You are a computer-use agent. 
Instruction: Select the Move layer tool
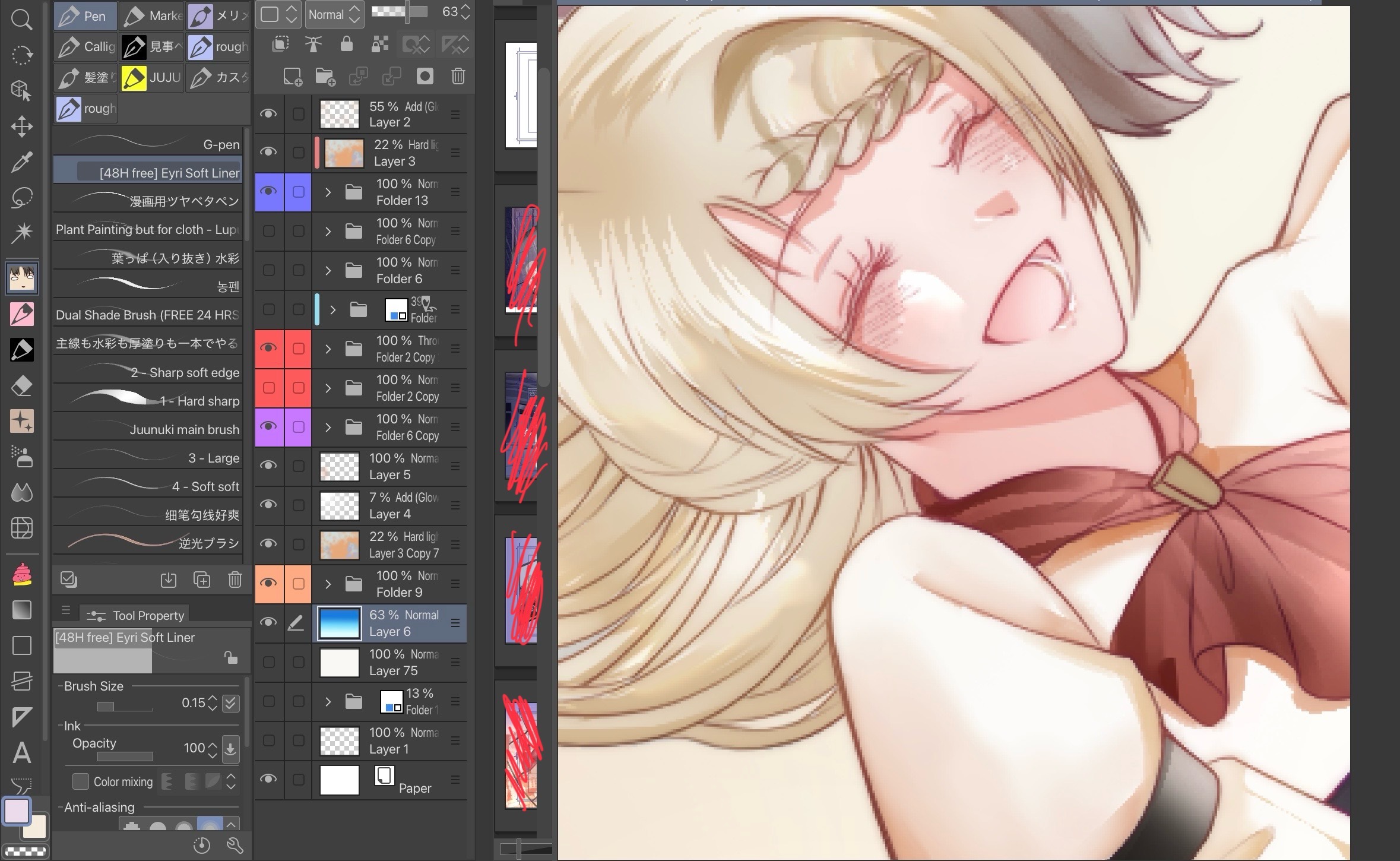coord(21,126)
